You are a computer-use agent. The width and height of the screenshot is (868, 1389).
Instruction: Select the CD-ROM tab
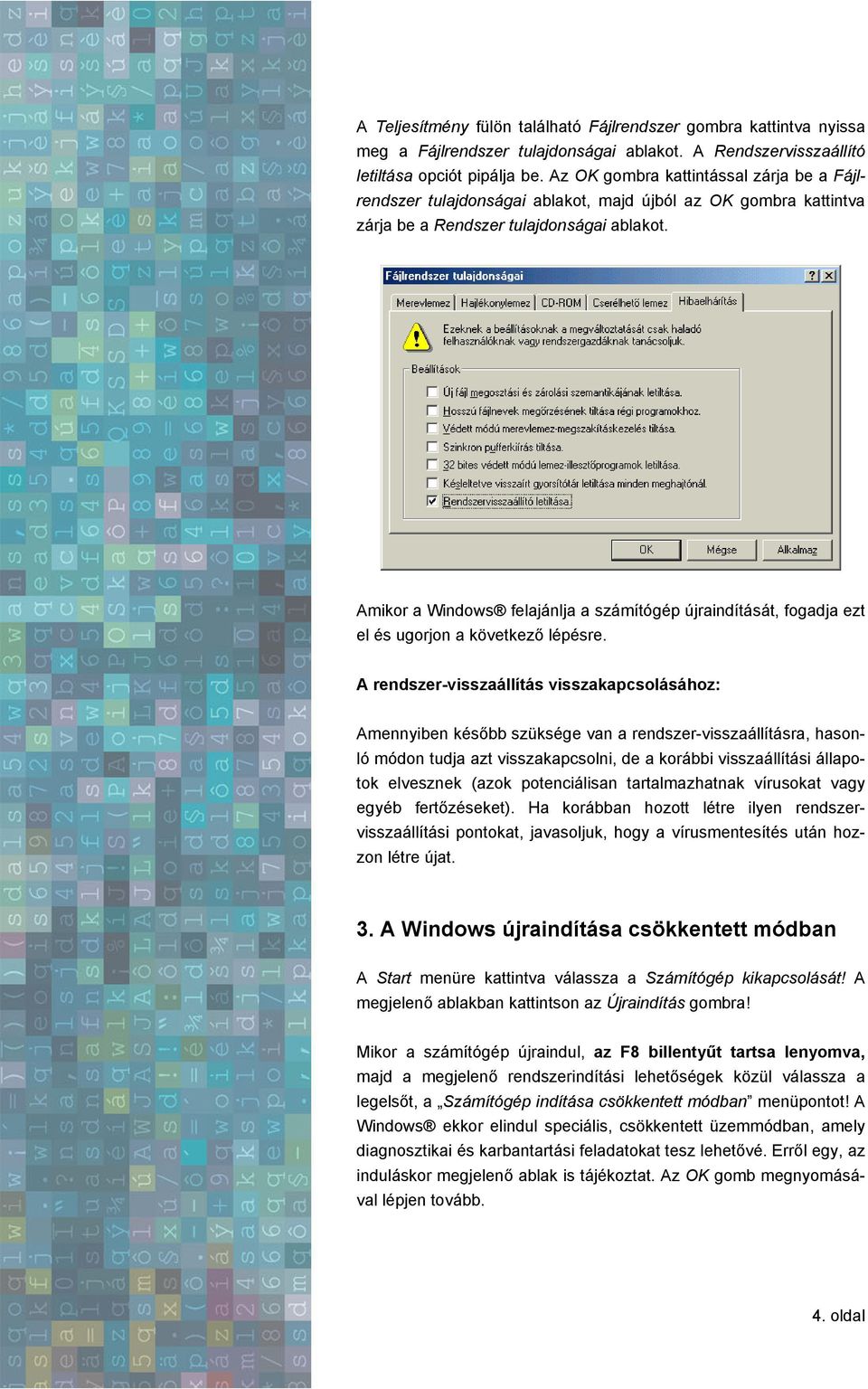[561, 303]
